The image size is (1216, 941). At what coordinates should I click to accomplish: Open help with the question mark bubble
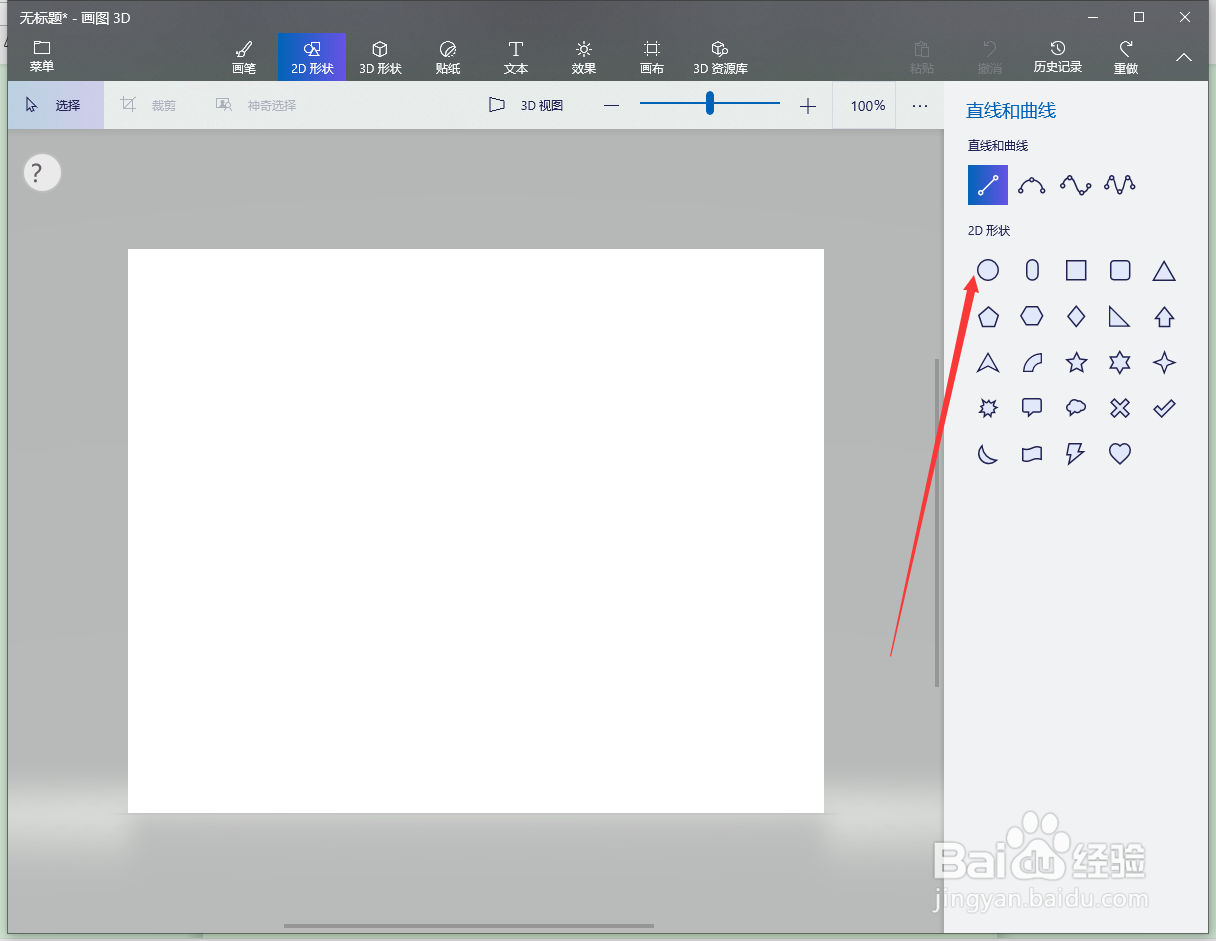pyautogui.click(x=42, y=172)
